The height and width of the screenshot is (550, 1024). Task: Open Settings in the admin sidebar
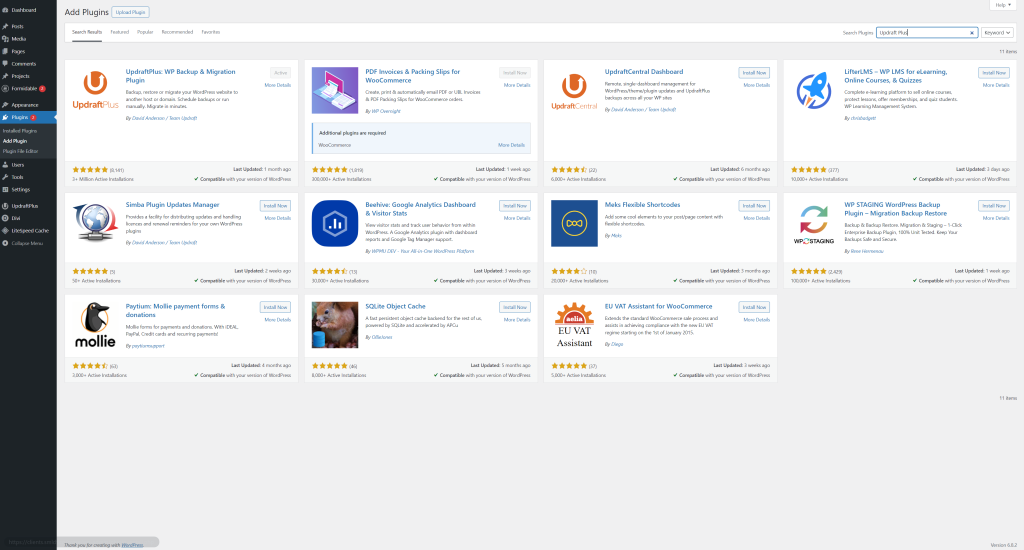coord(21,189)
